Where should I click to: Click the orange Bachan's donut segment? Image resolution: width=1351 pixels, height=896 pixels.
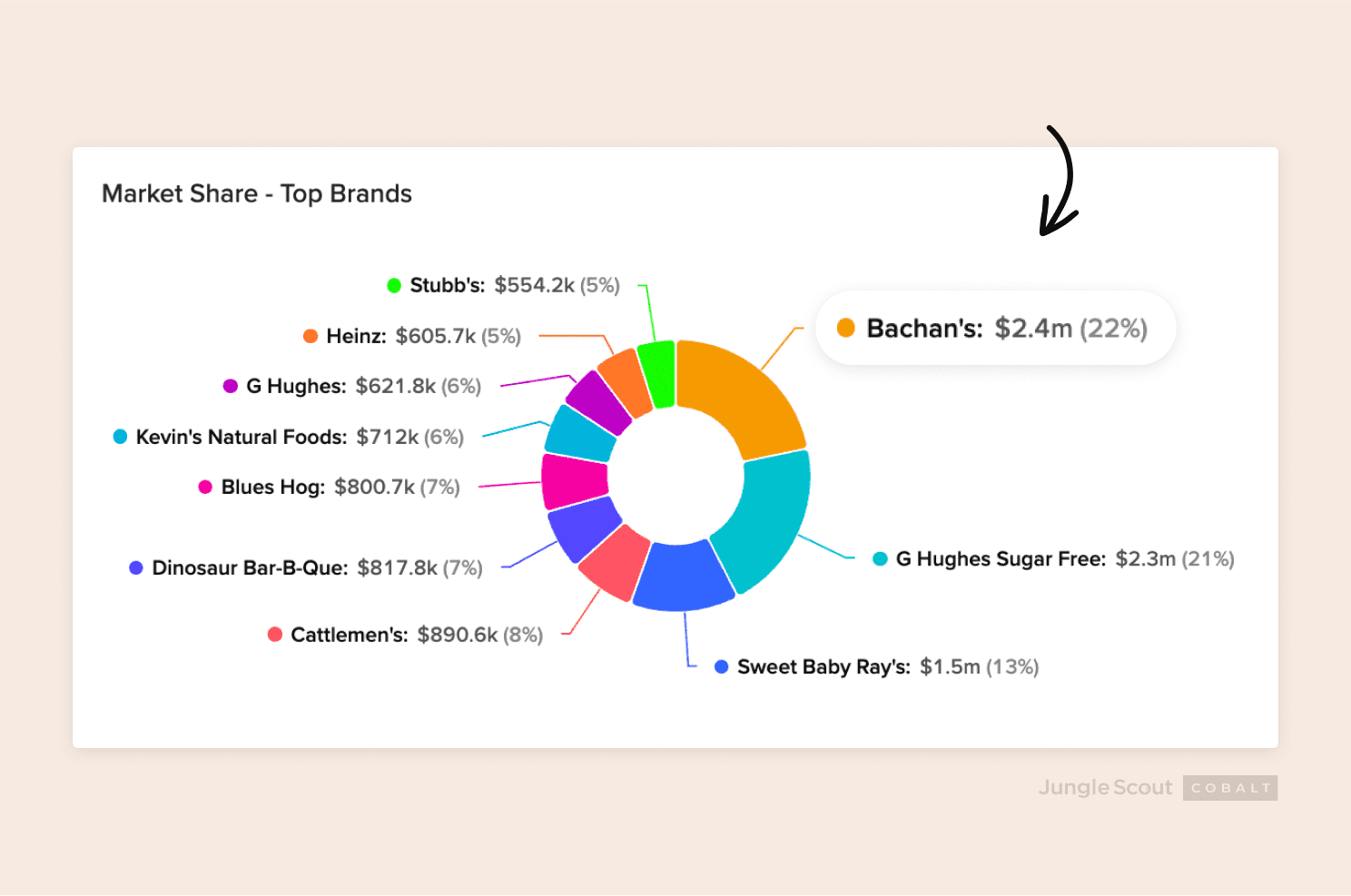coord(737,395)
